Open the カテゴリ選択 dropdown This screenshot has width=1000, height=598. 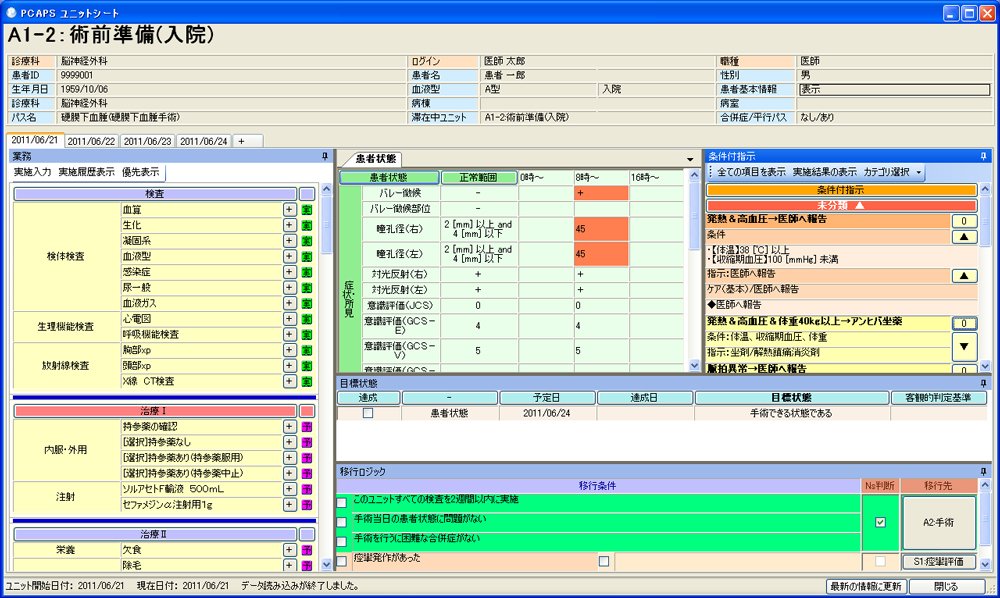point(893,172)
